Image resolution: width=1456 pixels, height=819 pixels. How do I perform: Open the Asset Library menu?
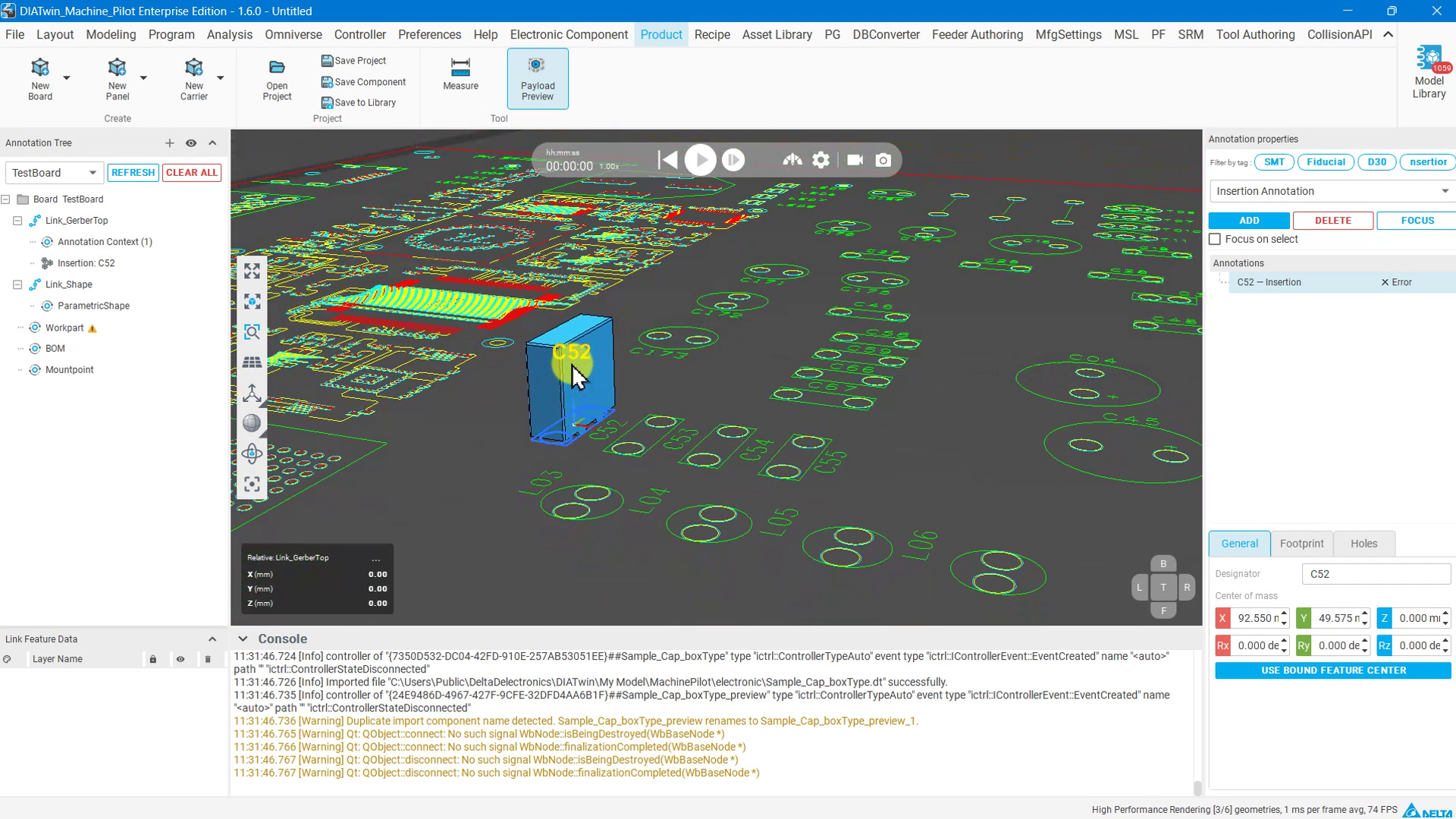(x=777, y=35)
